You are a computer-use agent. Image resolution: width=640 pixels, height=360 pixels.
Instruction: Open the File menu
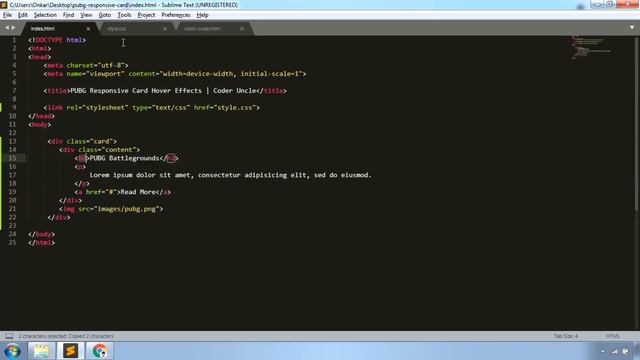(7, 15)
